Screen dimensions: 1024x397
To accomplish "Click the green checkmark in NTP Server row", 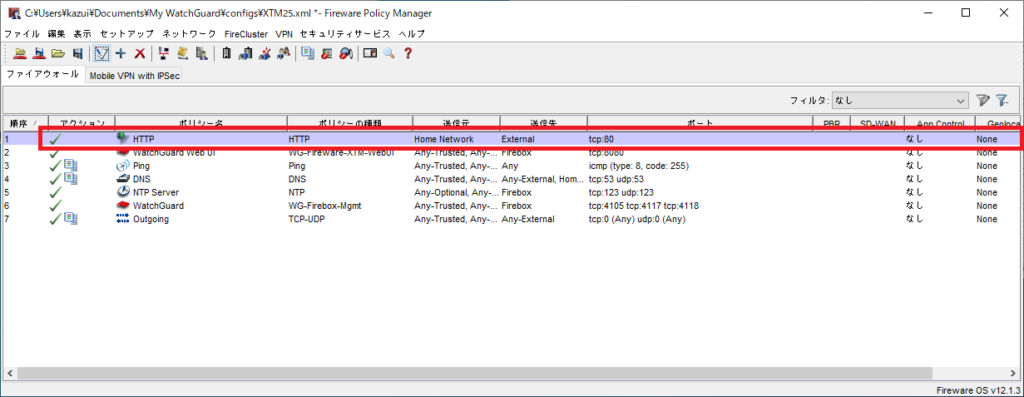I will coord(56,193).
